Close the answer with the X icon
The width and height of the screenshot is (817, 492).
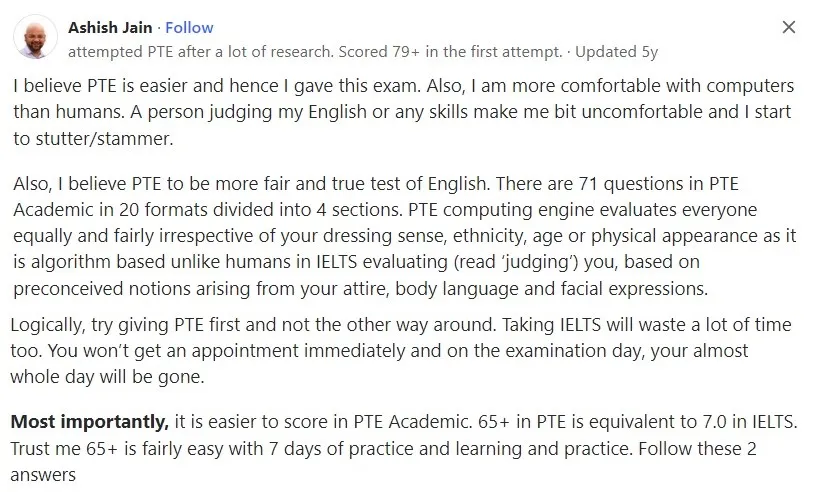click(x=788, y=27)
